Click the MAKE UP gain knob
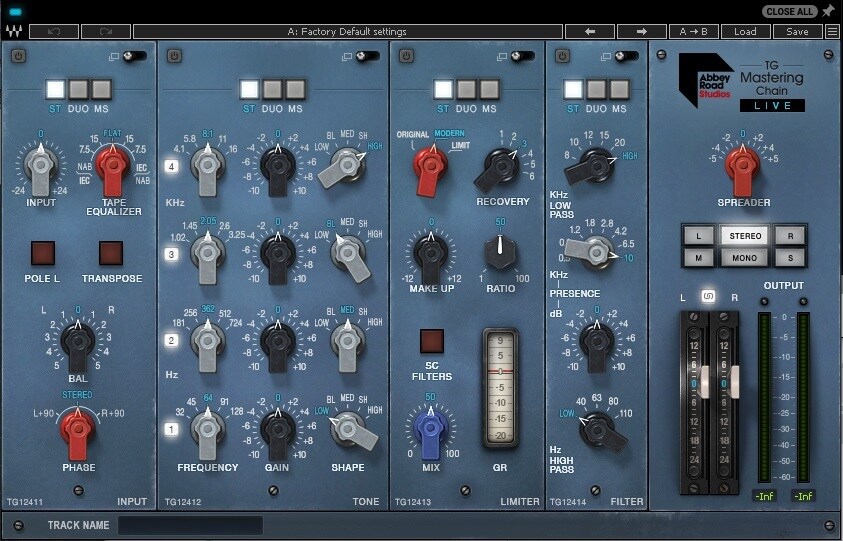 pos(430,254)
